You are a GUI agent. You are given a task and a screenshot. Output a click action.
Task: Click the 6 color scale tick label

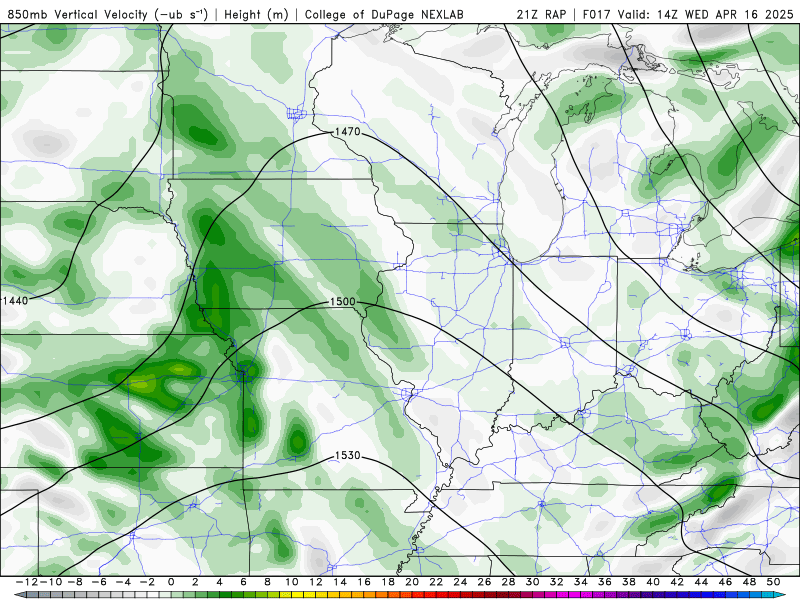pos(243,582)
